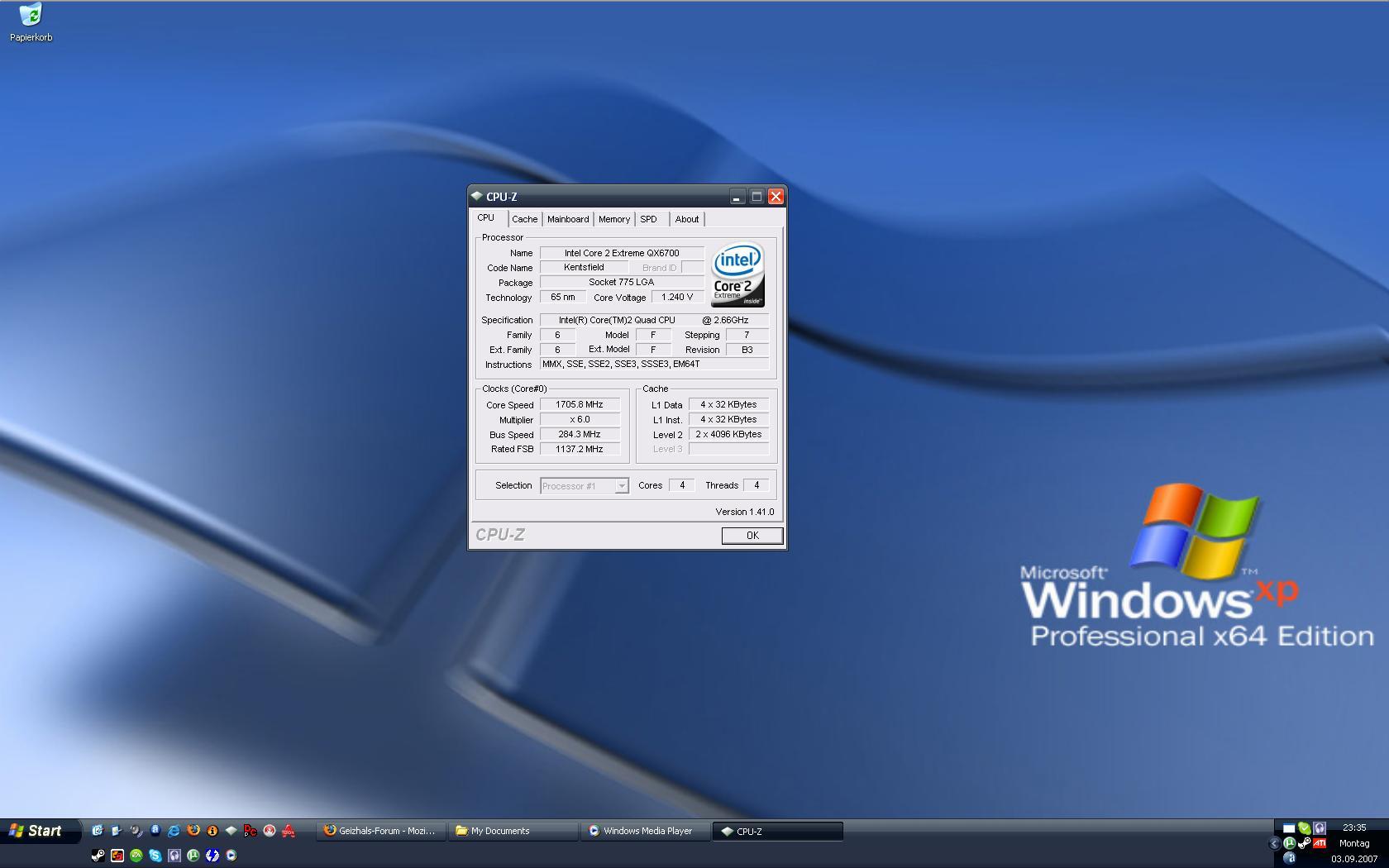Launch Internet Explorer from quick launch
The image size is (1389, 868).
tap(174, 831)
